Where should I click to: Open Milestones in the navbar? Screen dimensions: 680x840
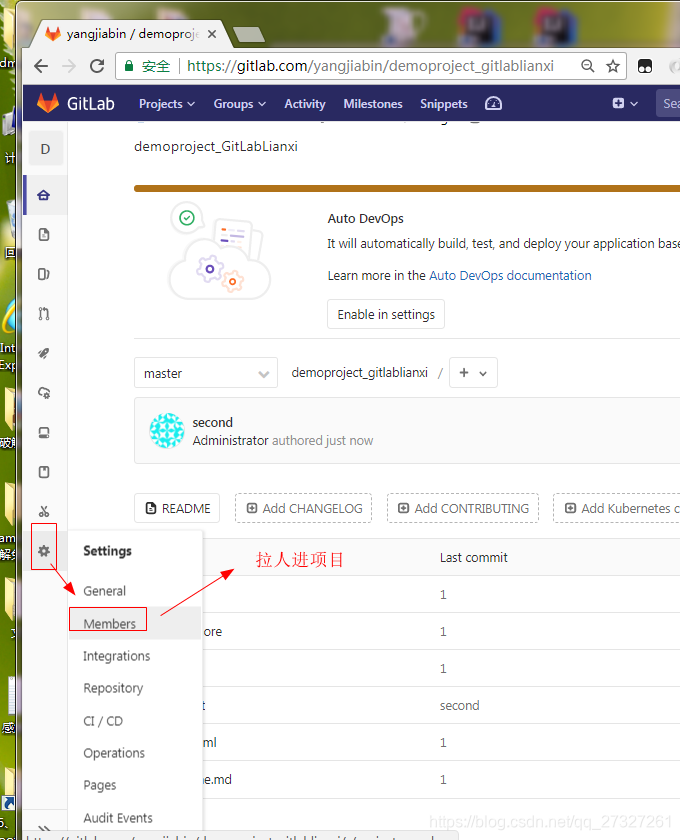coord(373,104)
